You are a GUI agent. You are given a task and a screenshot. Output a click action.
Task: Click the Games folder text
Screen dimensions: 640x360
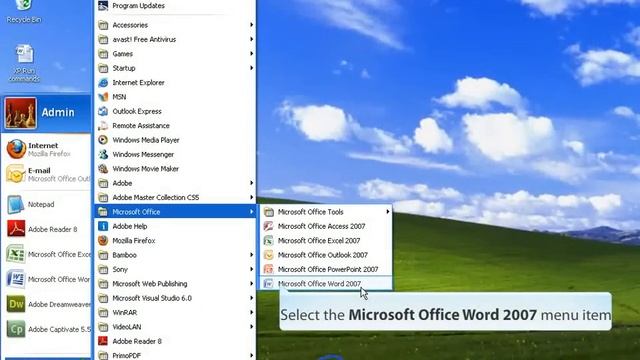122,54
